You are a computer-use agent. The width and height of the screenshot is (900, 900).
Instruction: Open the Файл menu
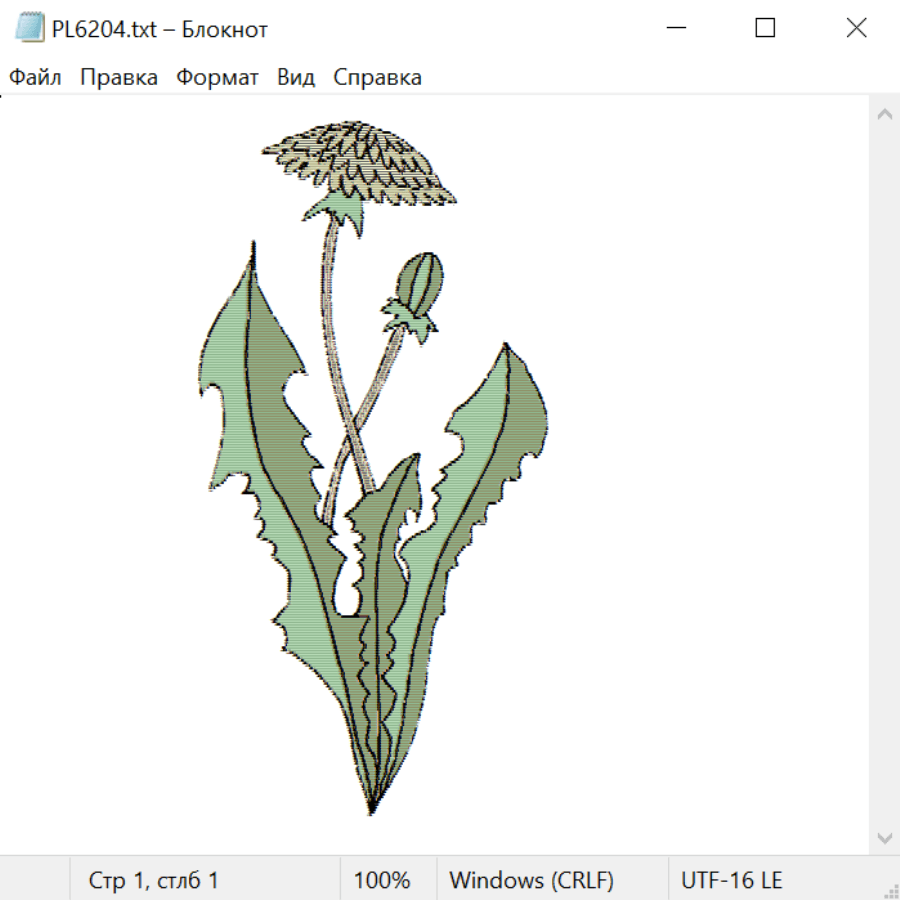click(35, 77)
